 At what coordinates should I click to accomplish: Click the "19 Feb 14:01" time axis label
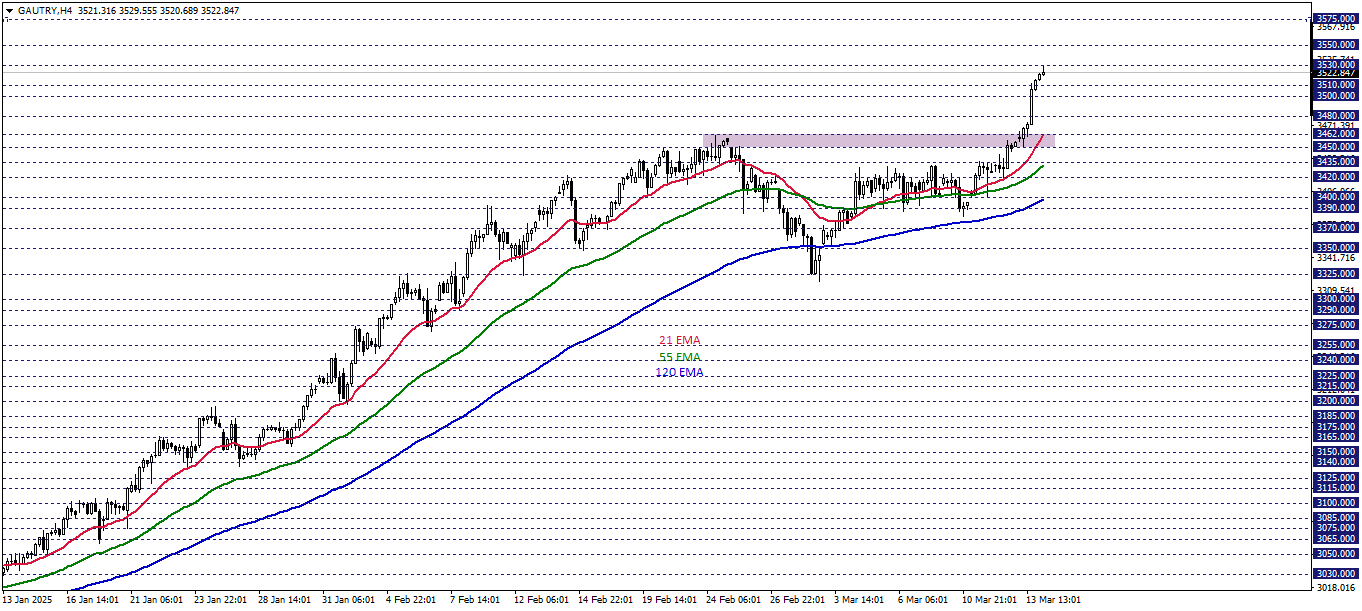click(670, 601)
